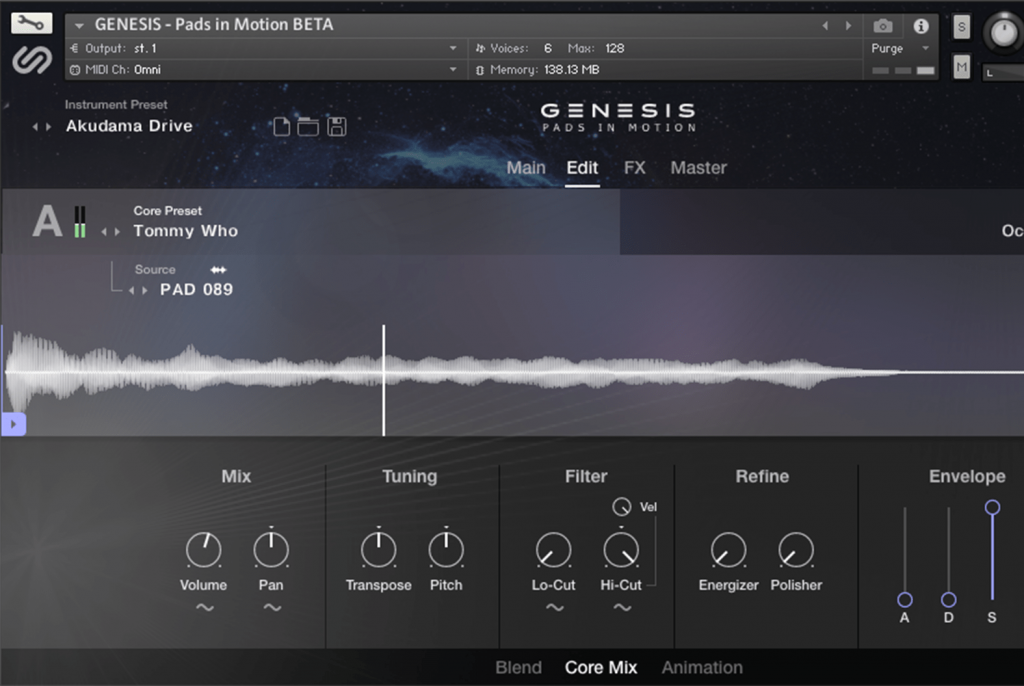
Task: Switch to the Blend section
Action: tap(518, 667)
